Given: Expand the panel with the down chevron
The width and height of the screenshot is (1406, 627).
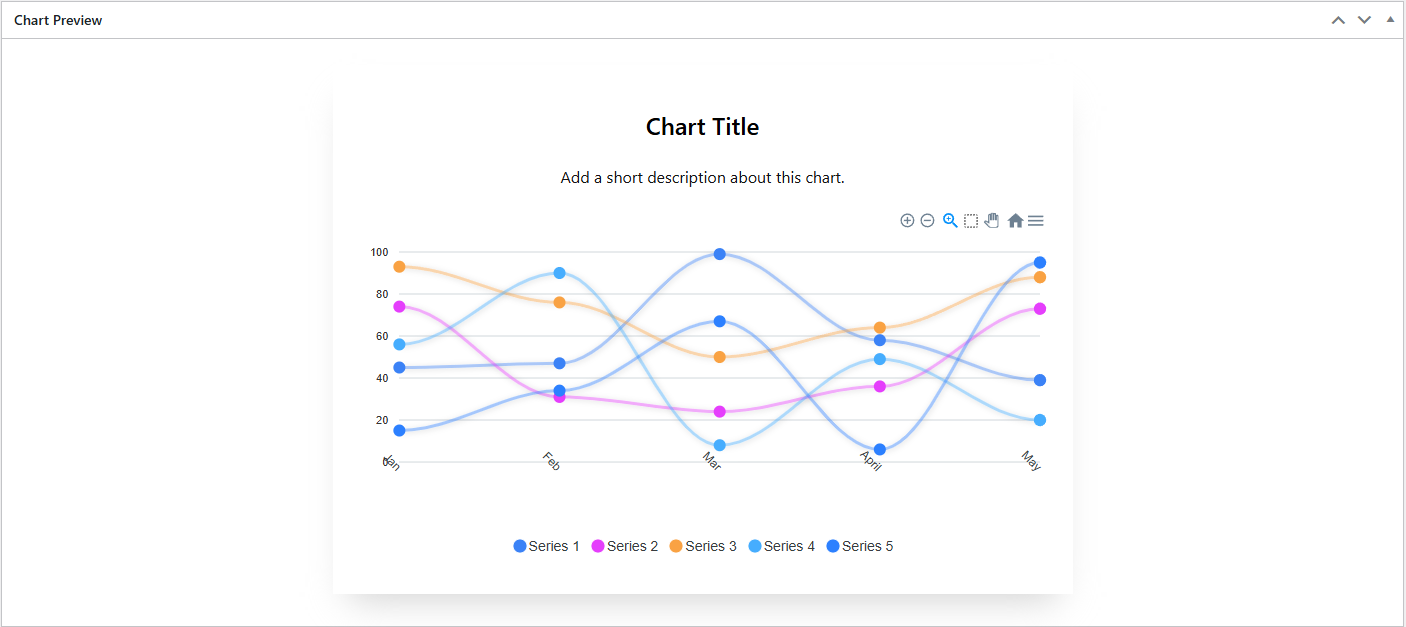Looking at the screenshot, I should tap(1364, 19).
